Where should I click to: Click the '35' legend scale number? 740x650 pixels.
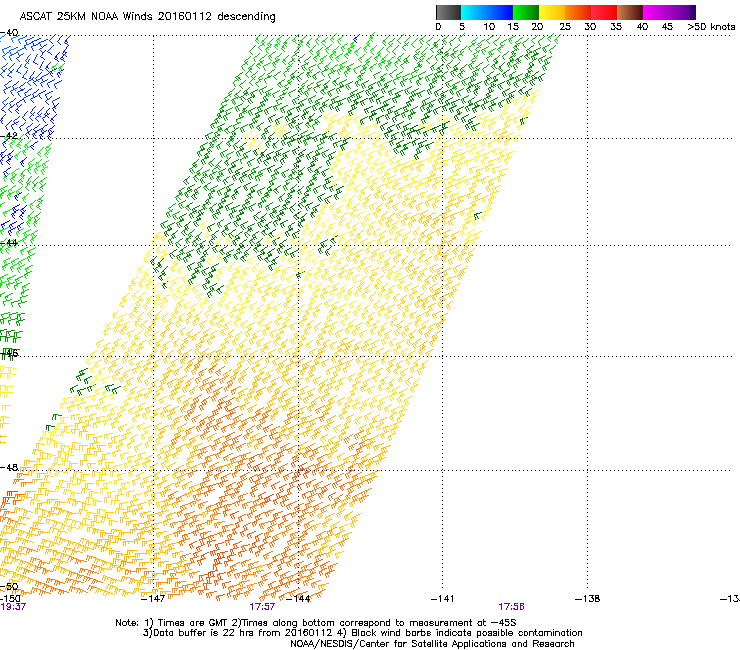coord(616,27)
